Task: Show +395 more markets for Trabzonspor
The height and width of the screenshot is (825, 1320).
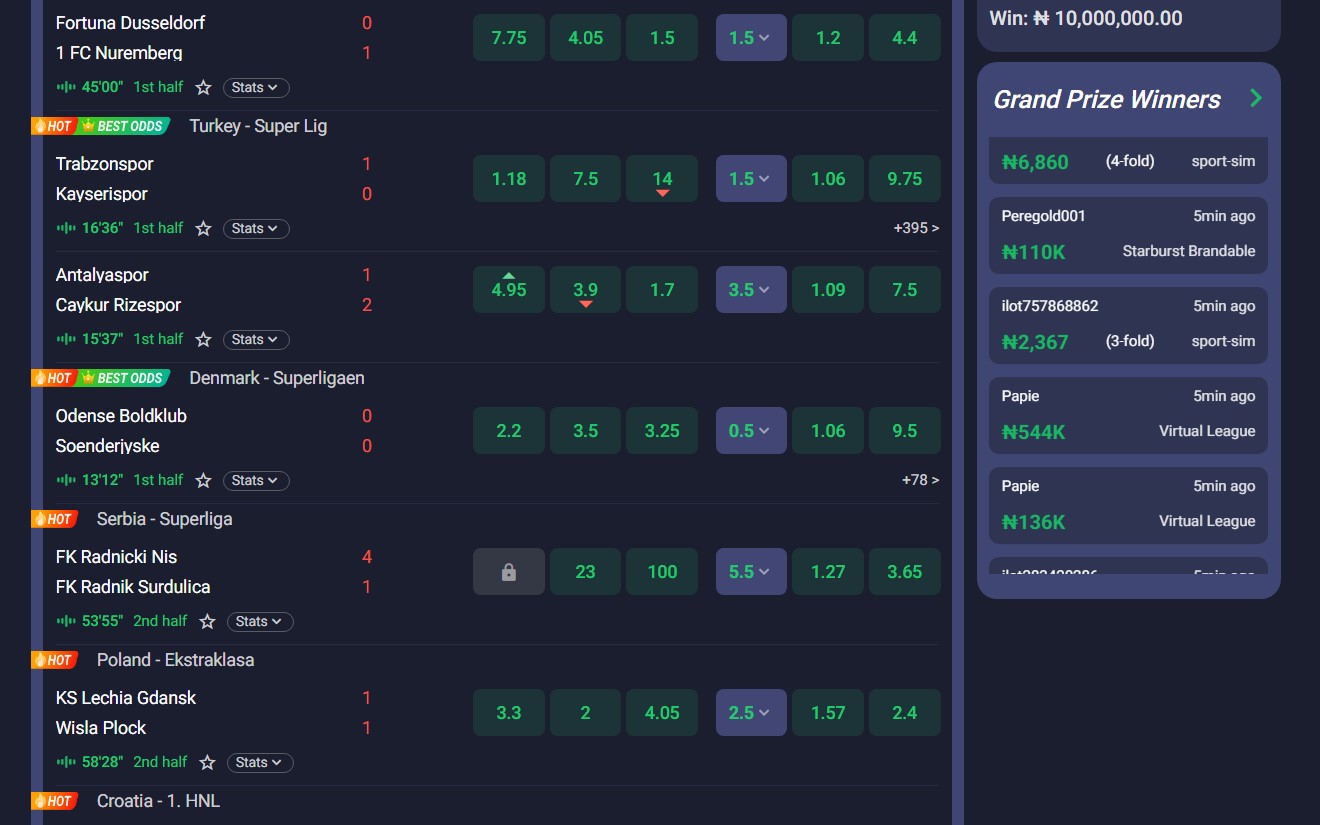Action: point(916,228)
